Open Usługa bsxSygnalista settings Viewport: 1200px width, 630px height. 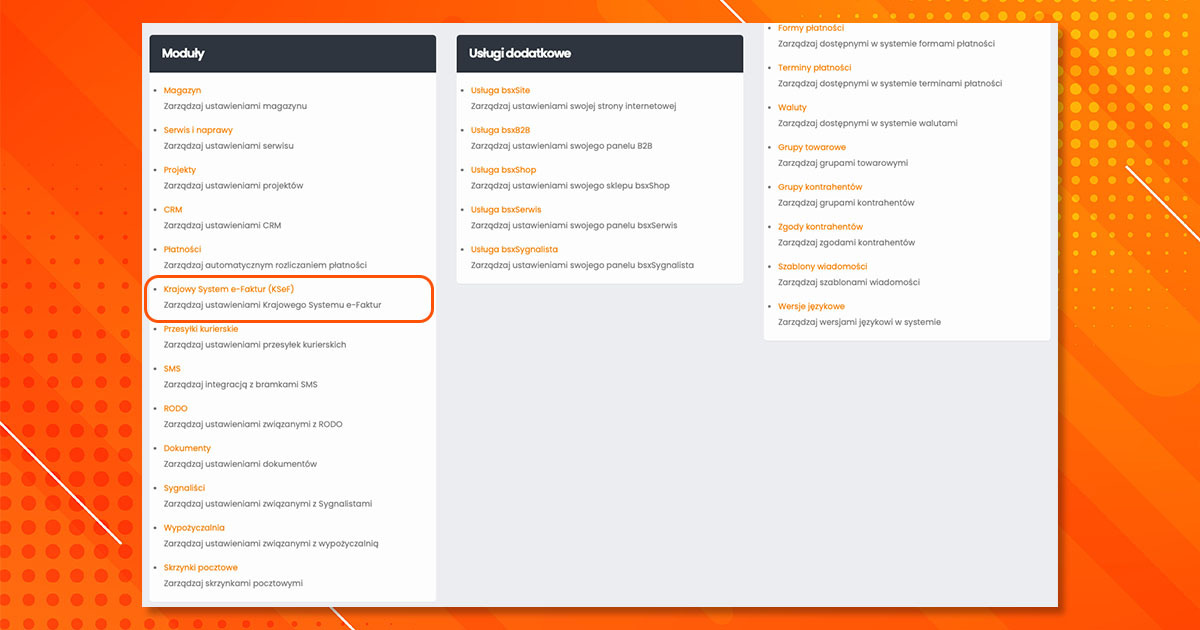tap(514, 249)
